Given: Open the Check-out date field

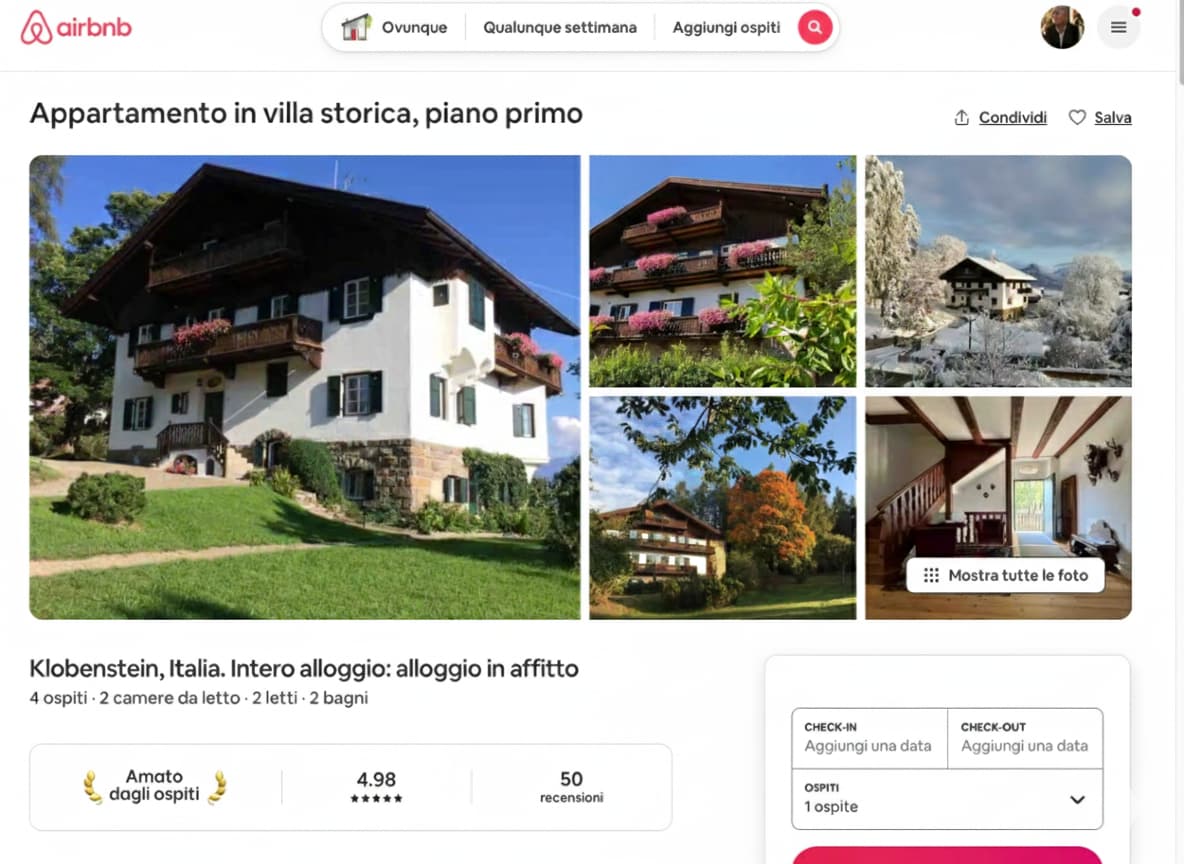Looking at the screenshot, I should pyautogui.click(x=1025, y=739).
